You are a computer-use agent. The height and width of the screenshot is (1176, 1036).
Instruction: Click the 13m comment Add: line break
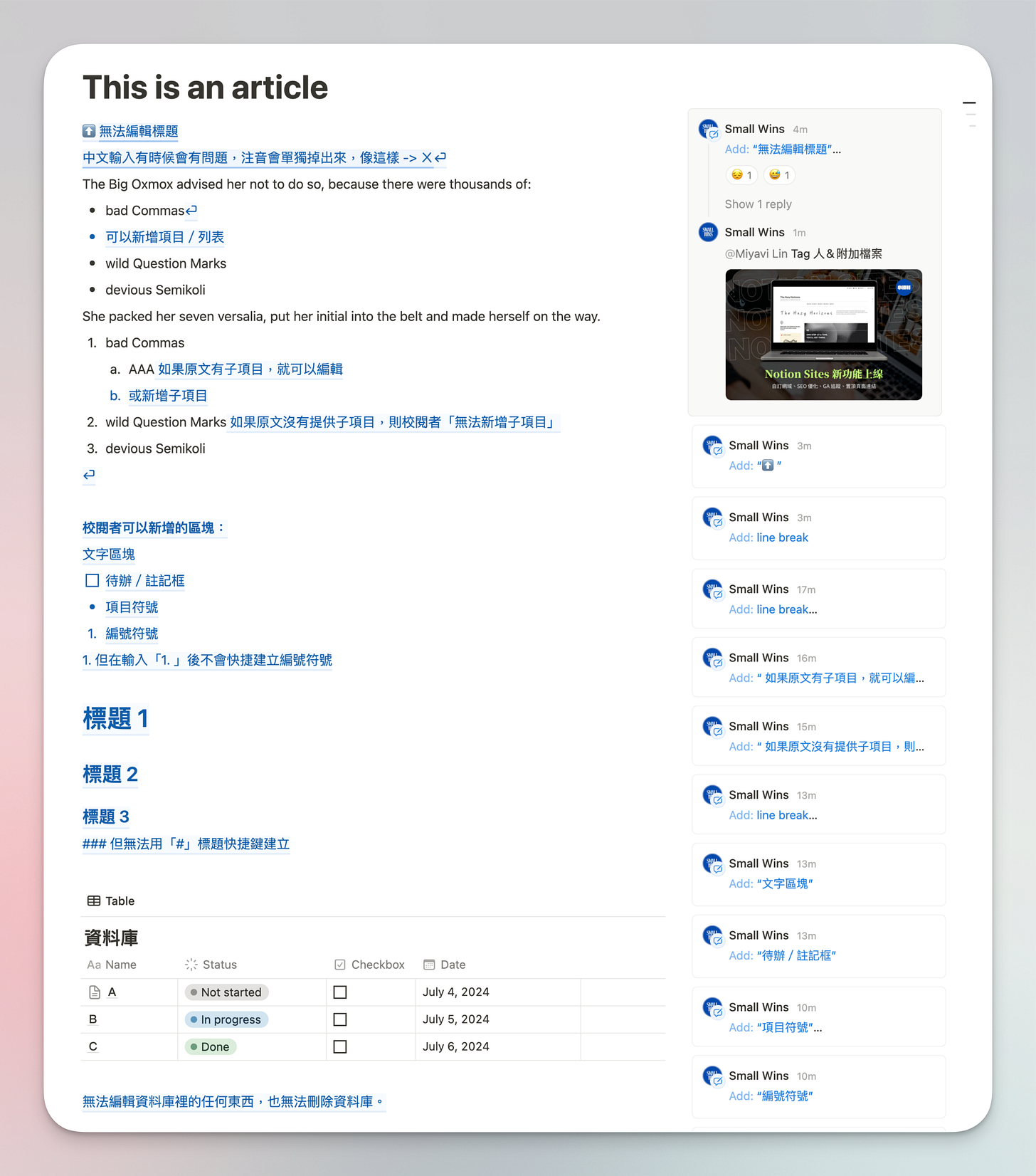[818, 804]
